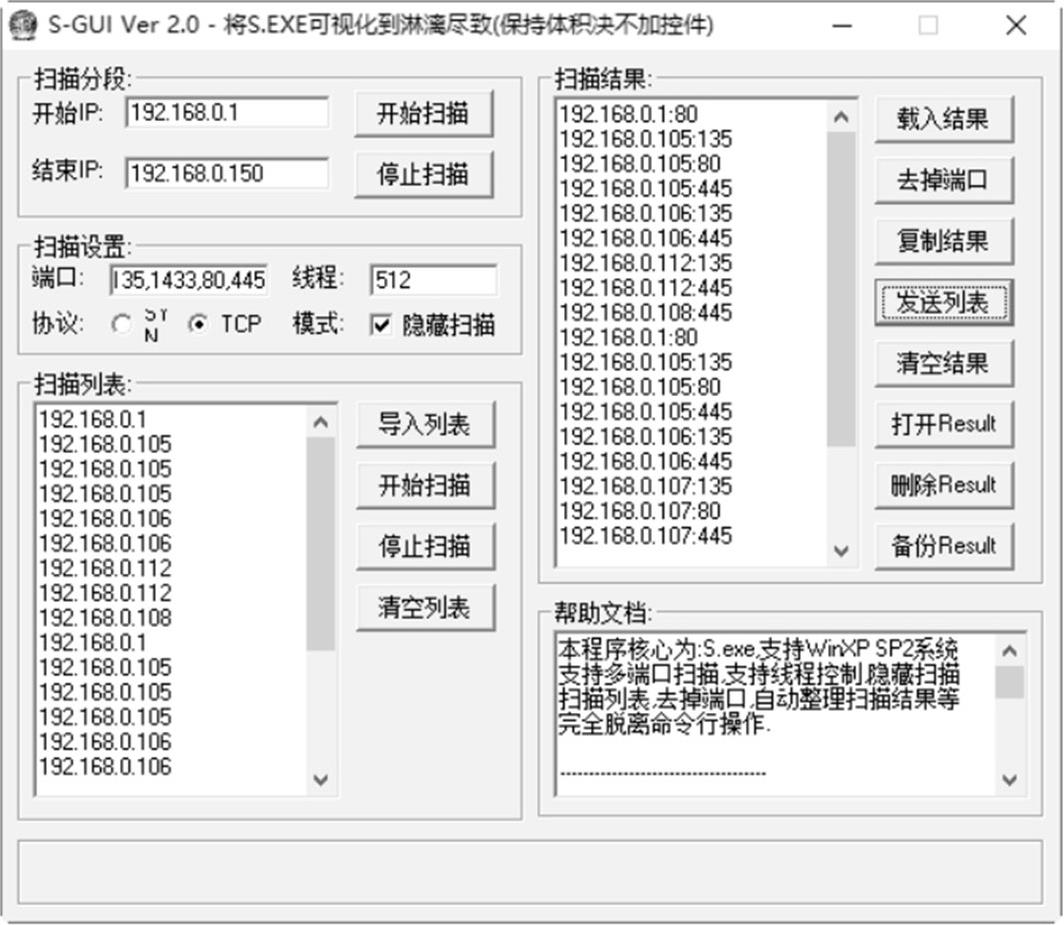
Task: Click the 删除Result button
Action: point(944,485)
